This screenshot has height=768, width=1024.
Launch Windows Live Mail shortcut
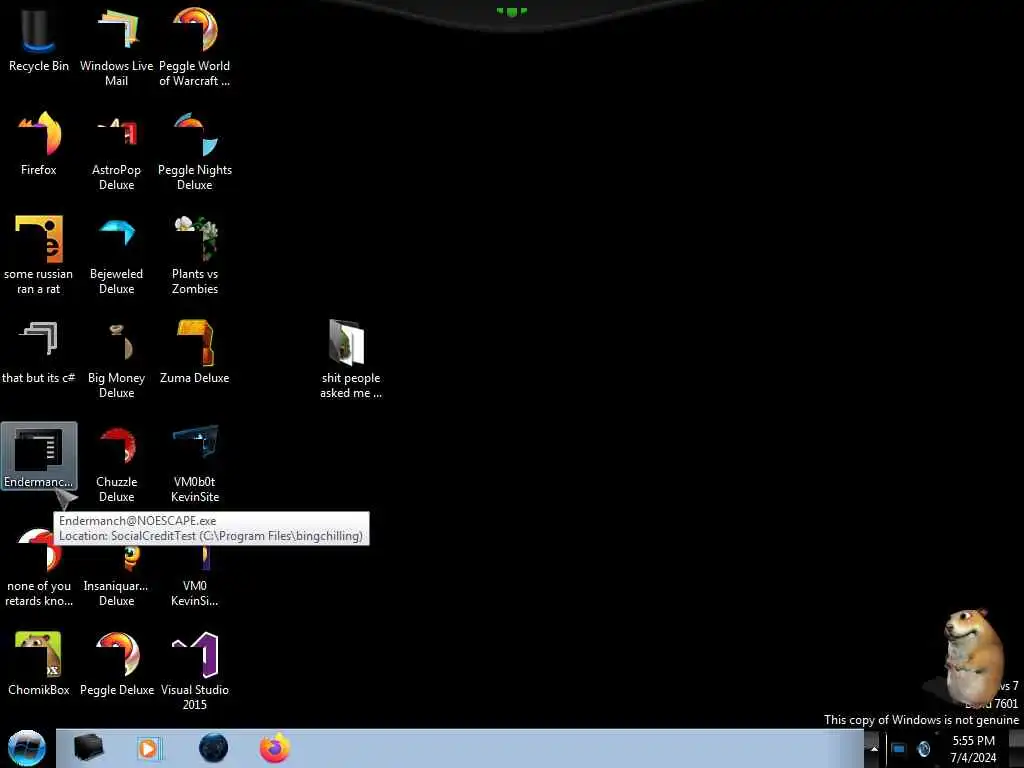(x=116, y=47)
